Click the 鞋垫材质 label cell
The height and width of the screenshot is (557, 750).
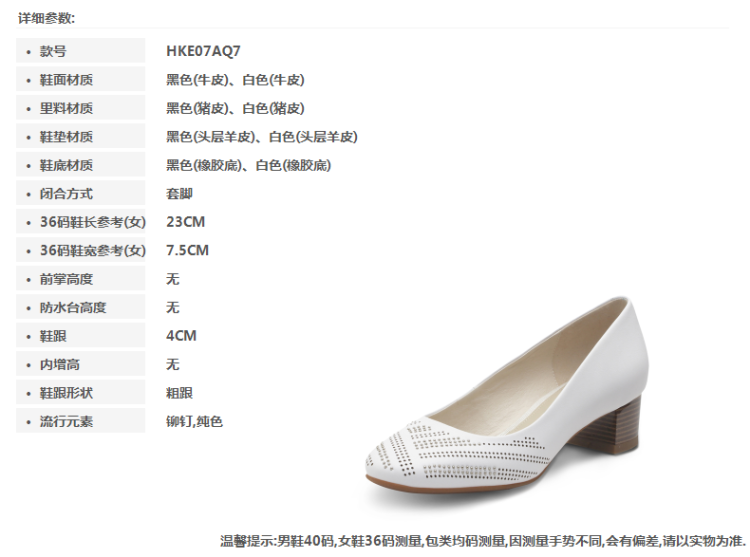(80, 136)
